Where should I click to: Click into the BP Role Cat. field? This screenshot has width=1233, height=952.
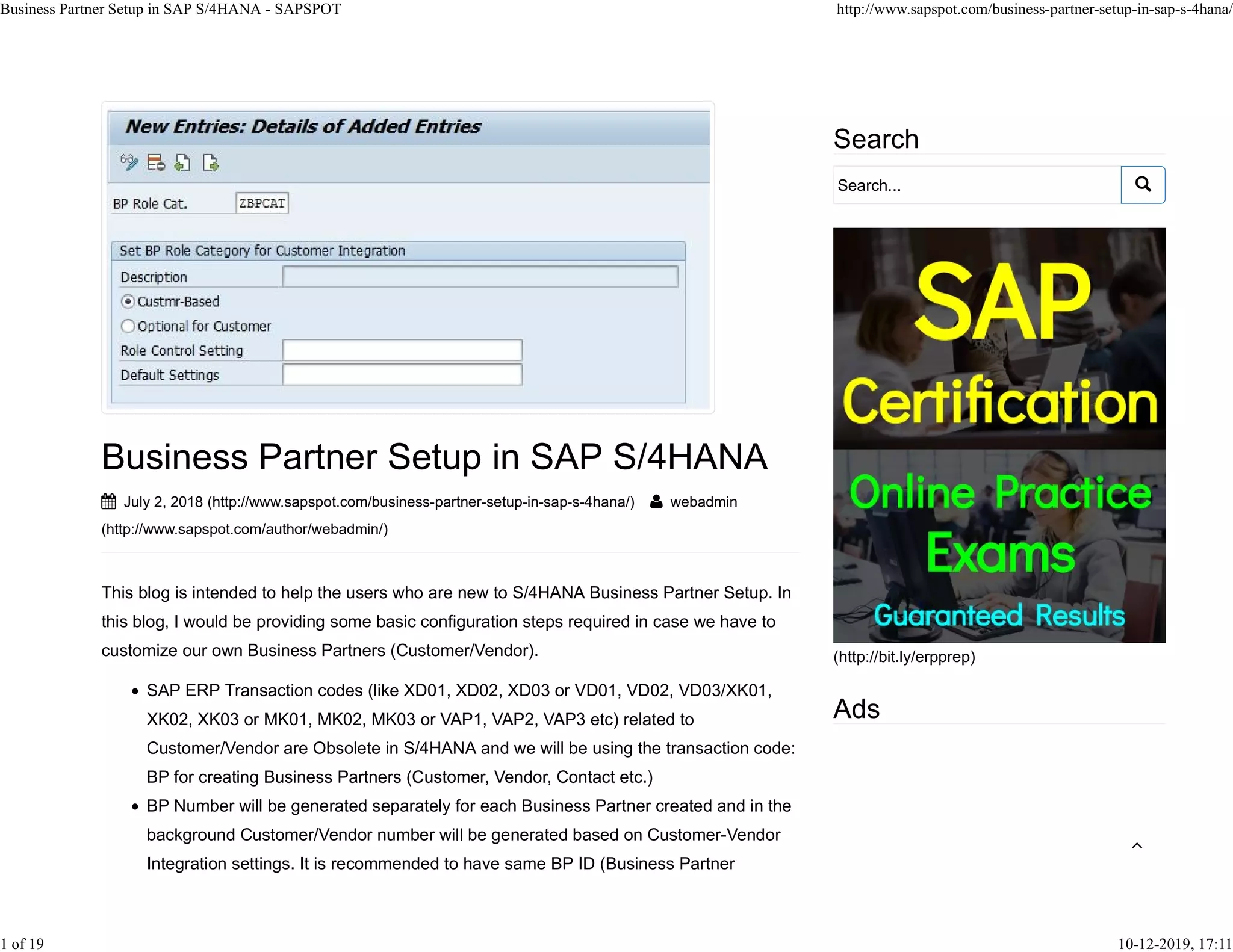click(262, 203)
